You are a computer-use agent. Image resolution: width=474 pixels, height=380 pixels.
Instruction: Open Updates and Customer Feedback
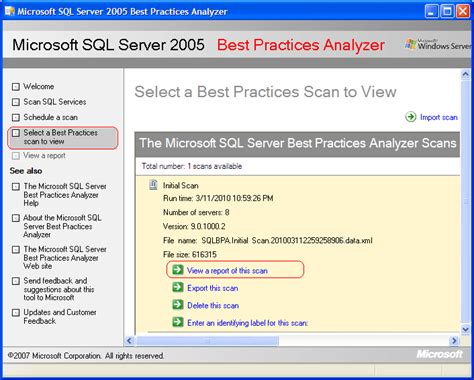pos(60,317)
